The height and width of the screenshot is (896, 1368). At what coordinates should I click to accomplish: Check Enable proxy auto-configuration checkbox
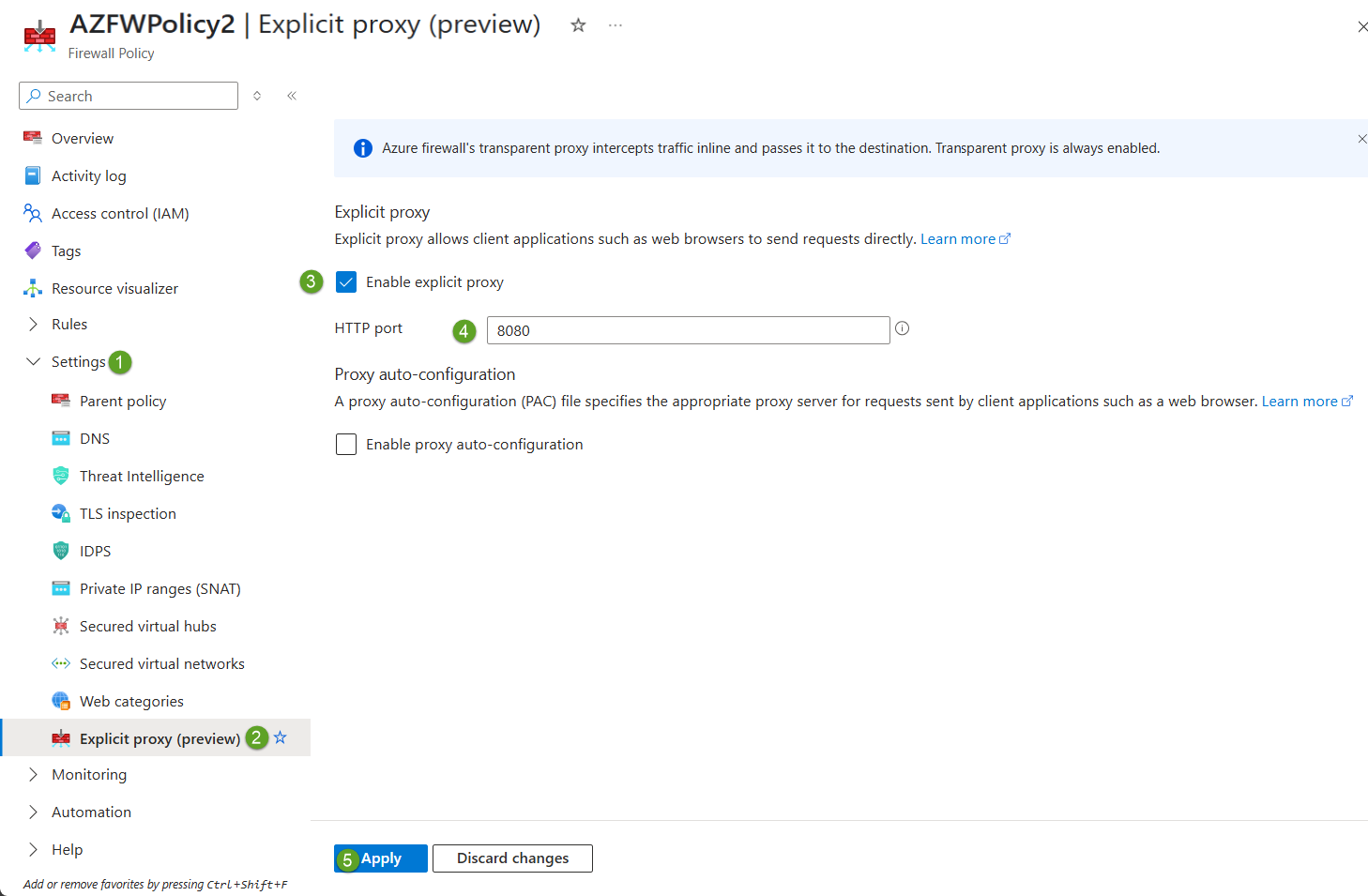click(346, 444)
